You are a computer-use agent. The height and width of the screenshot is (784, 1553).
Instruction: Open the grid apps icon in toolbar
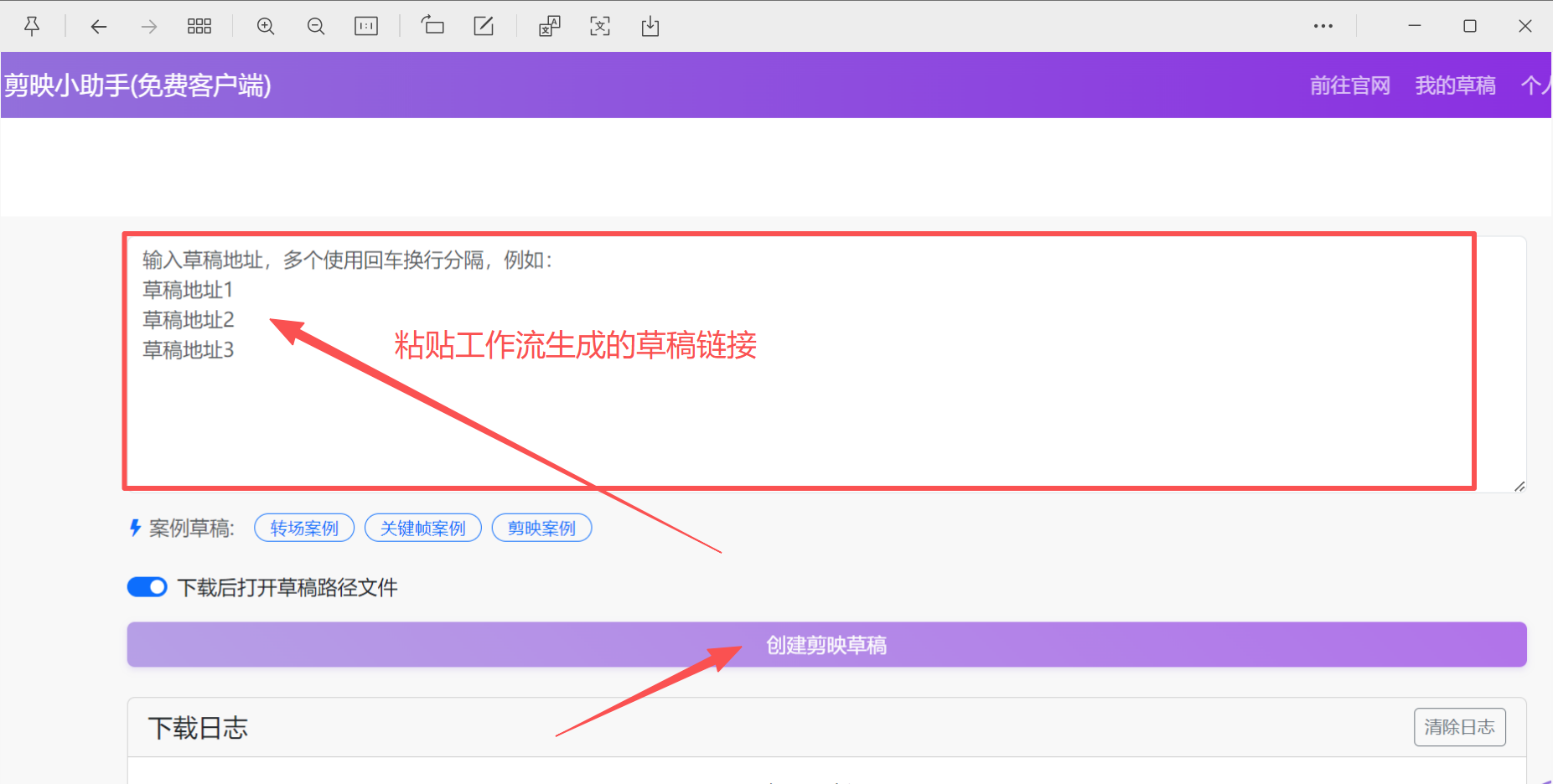click(199, 26)
